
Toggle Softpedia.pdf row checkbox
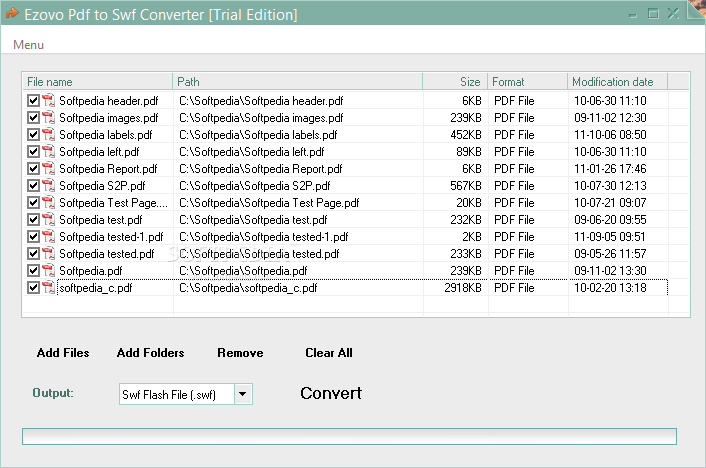[x=33, y=270]
